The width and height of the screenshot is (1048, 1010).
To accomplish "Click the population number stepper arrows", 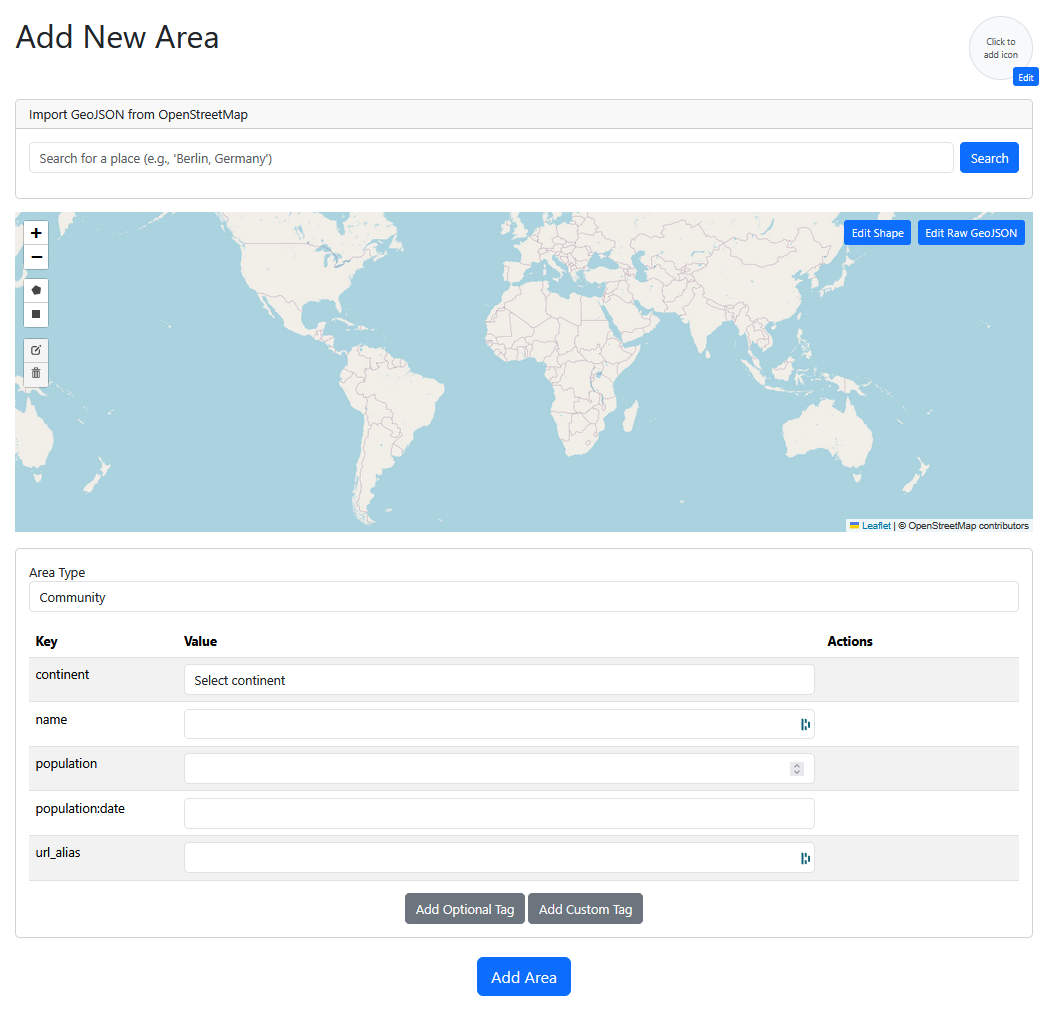I will (x=796, y=769).
